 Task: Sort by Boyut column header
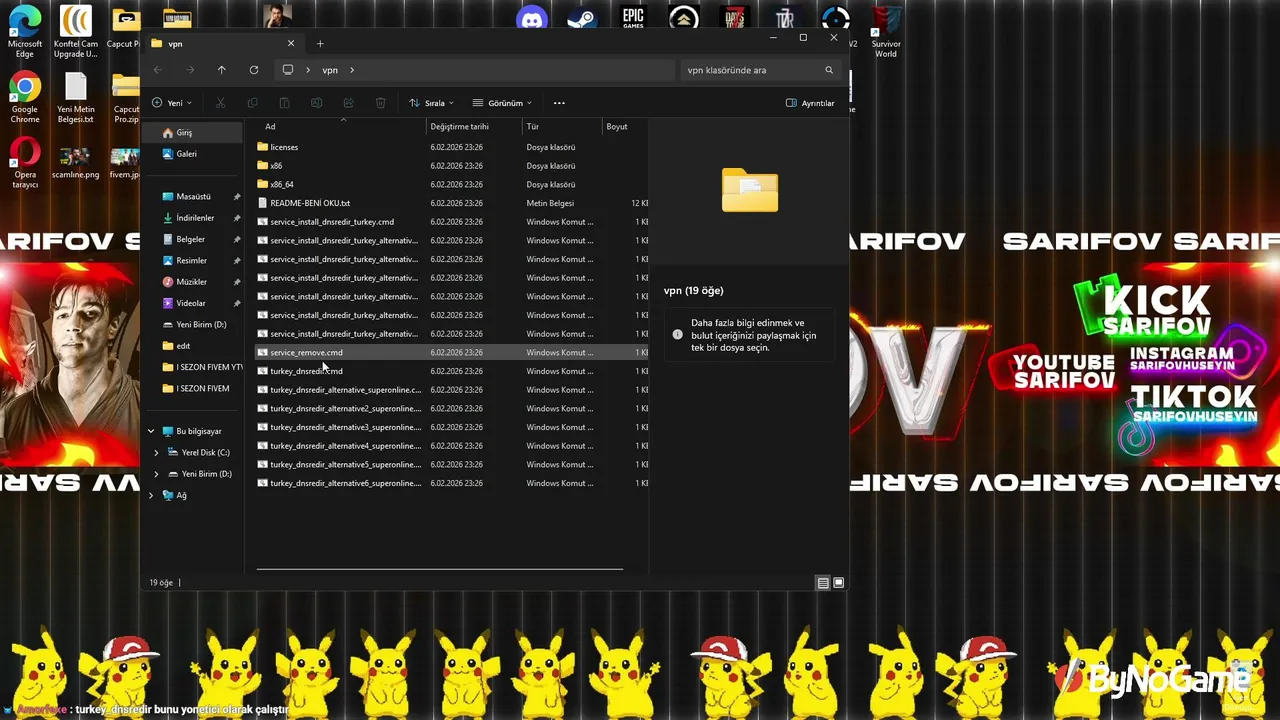625,127
